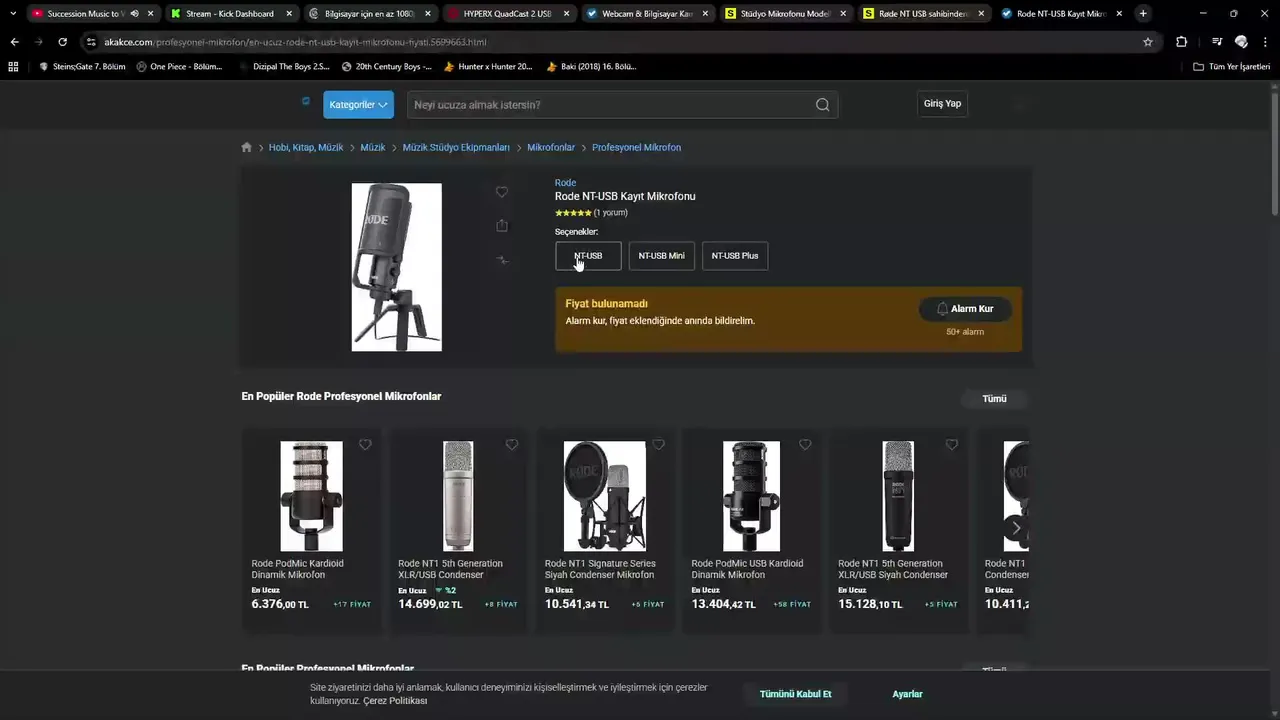Image resolution: width=1280 pixels, height=720 pixels.
Task: Open the Rode PodMic Kardioid thumbnail
Action: click(311, 496)
